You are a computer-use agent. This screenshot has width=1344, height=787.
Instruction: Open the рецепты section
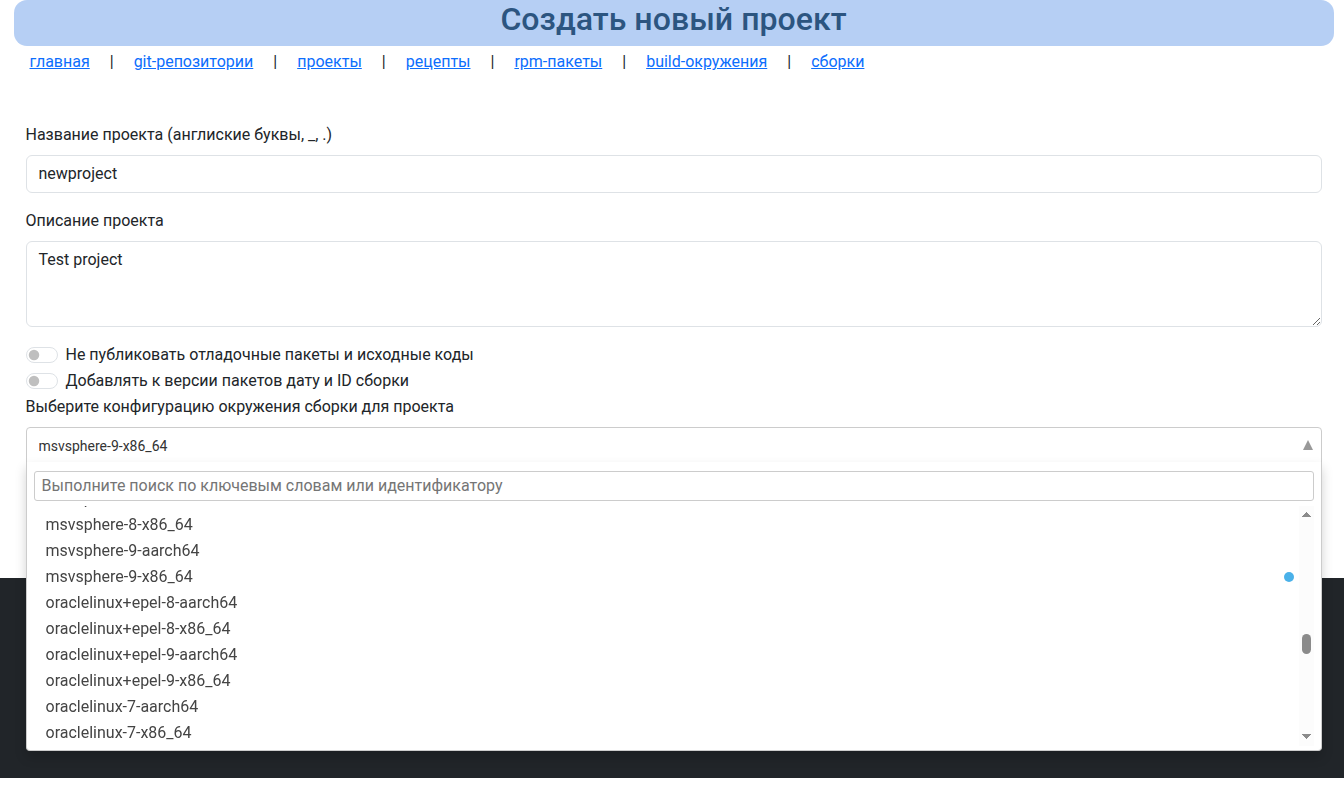pyautogui.click(x=437, y=61)
